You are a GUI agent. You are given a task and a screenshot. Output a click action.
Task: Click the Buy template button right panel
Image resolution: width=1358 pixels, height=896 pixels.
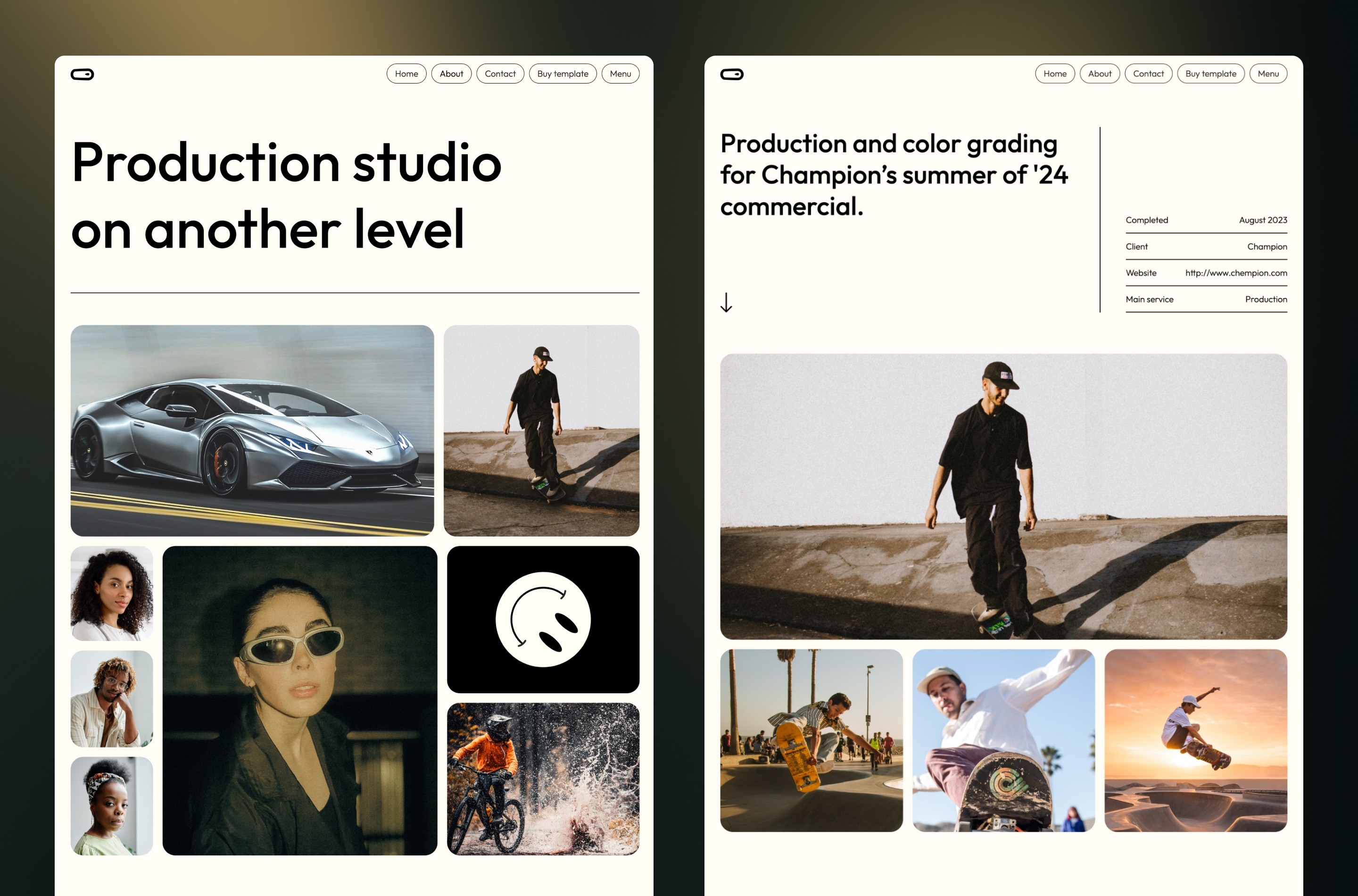1209,72
